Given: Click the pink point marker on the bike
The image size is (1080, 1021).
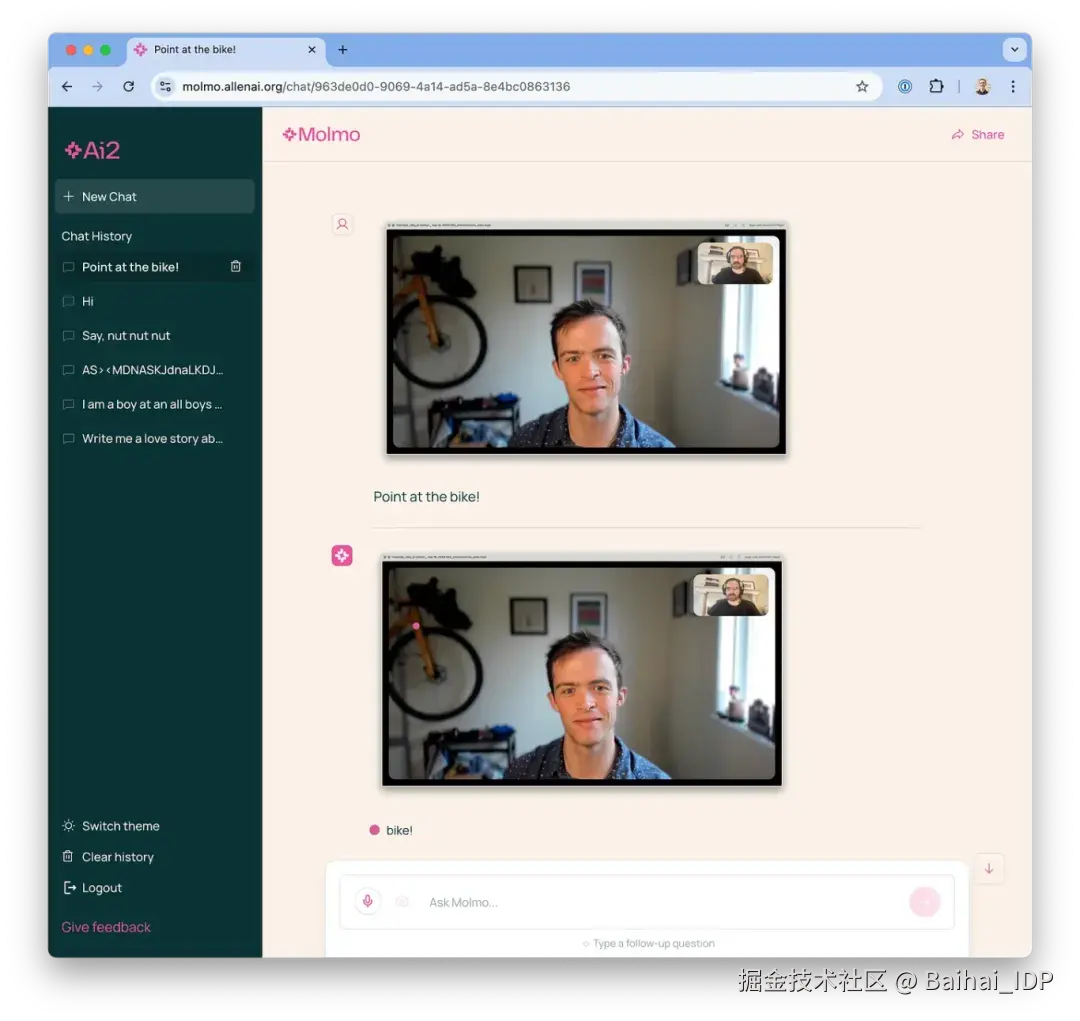Looking at the screenshot, I should 416,626.
